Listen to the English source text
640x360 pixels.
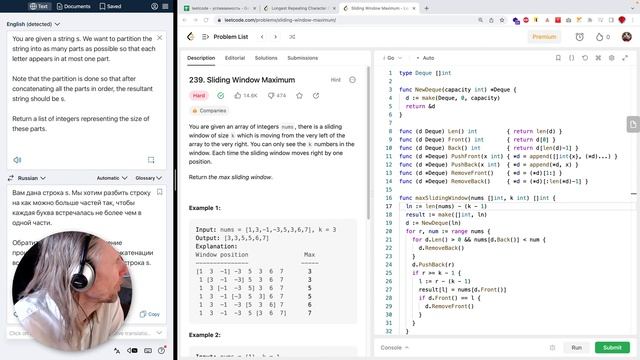[17, 160]
